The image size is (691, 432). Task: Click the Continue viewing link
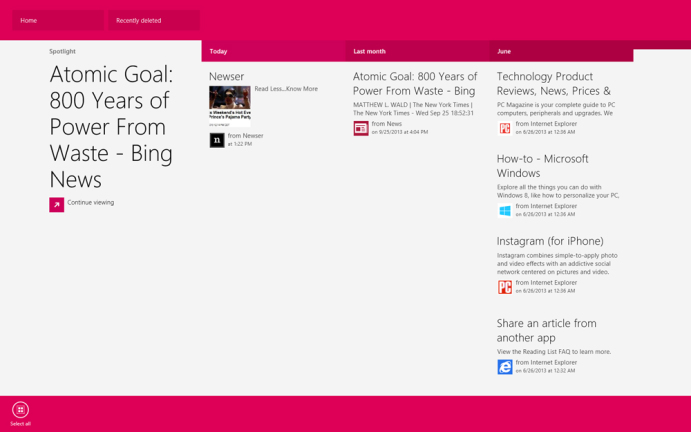[x=91, y=203]
